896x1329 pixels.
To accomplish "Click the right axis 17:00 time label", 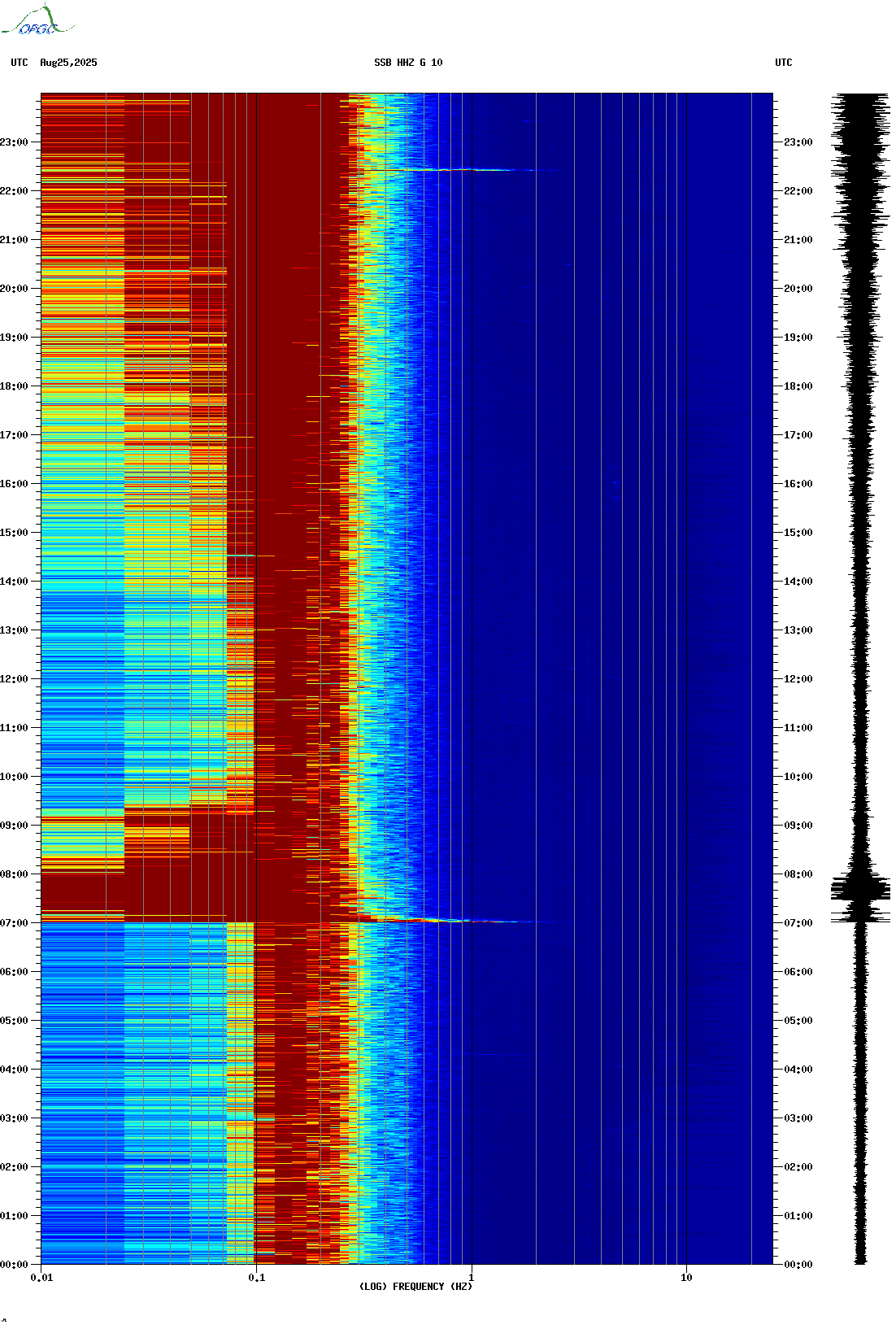I will pos(798,435).
